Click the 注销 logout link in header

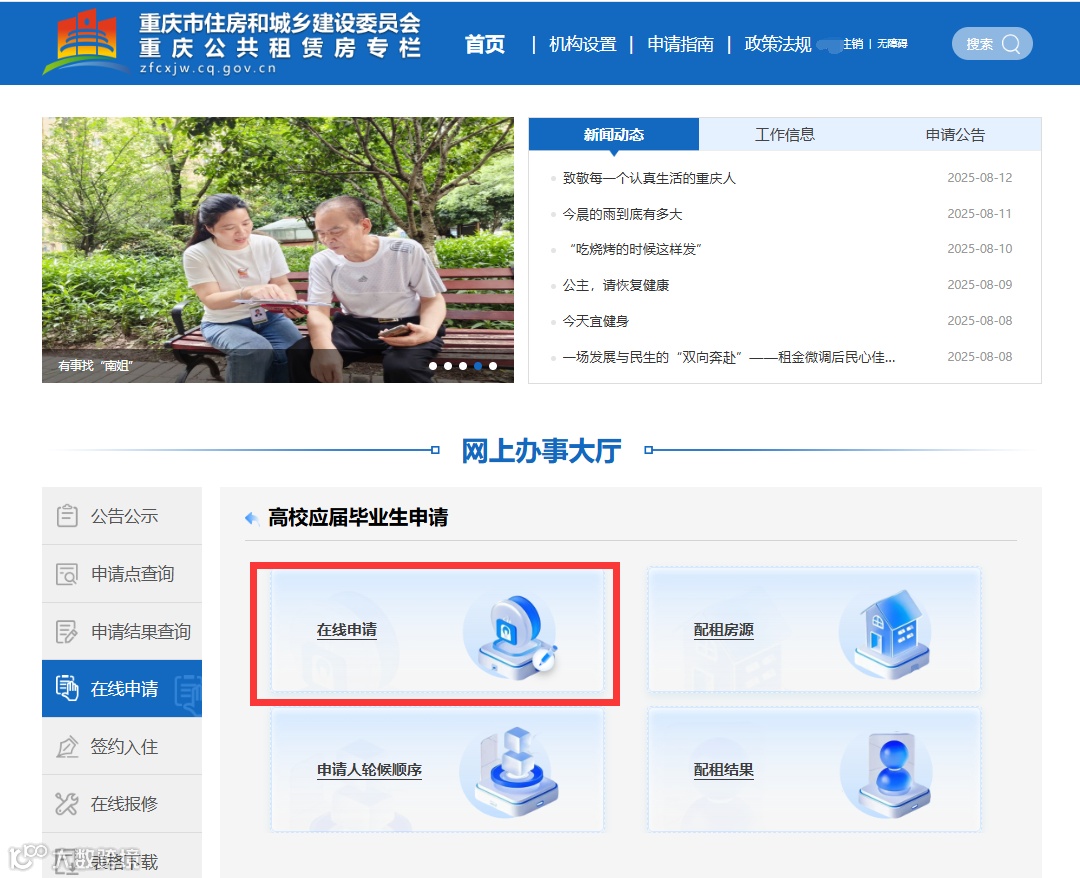click(x=853, y=44)
